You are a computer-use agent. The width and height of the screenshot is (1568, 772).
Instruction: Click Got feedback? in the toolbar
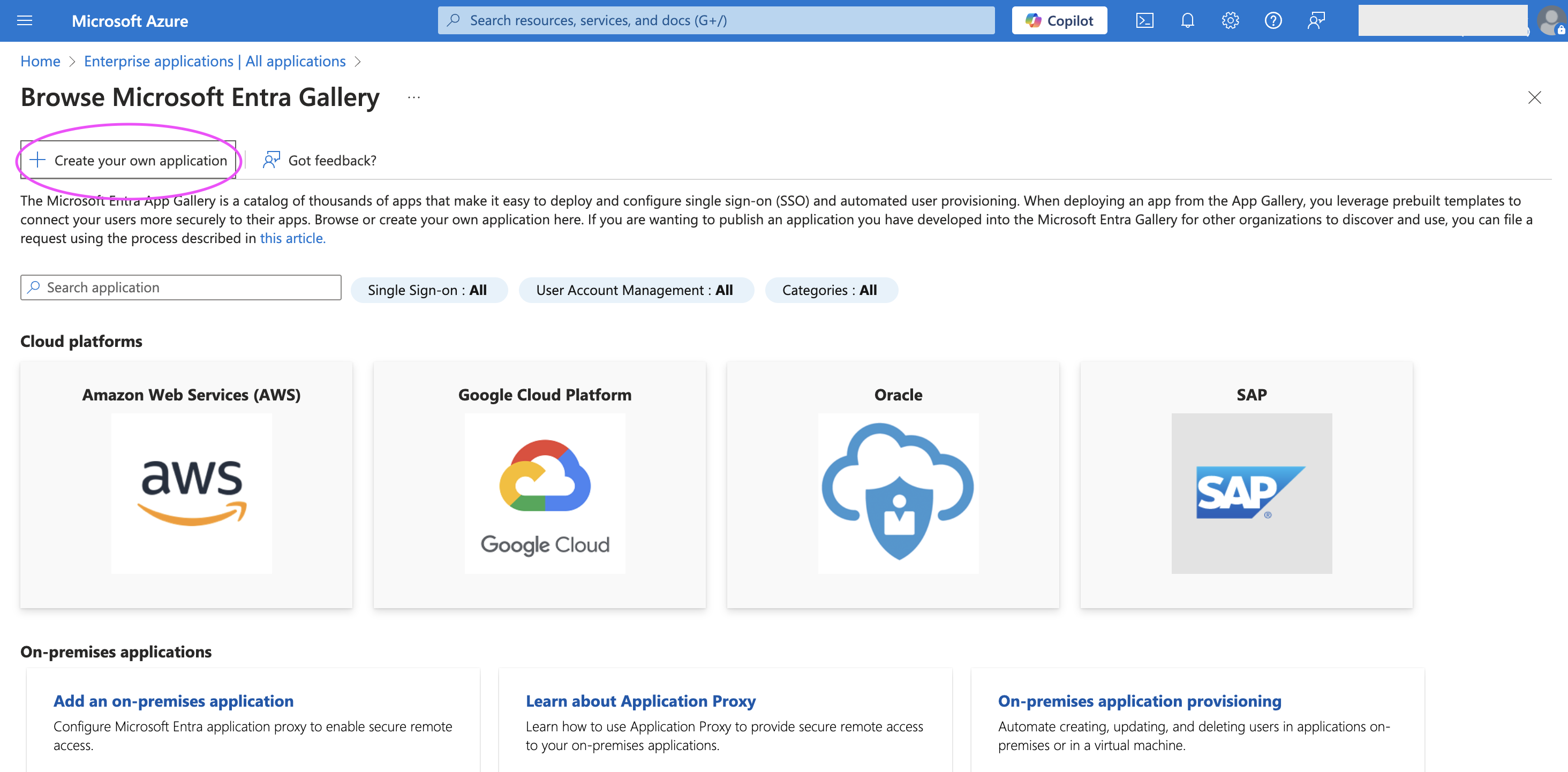pyautogui.click(x=320, y=161)
